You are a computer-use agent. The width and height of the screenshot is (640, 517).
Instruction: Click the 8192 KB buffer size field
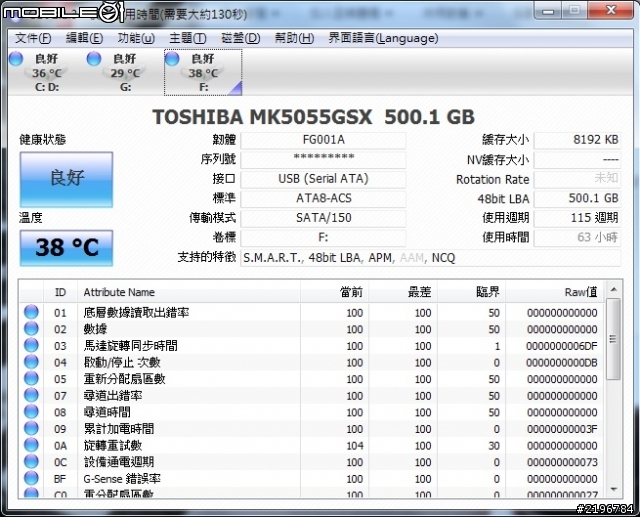pyautogui.click(x=577, y=140)
